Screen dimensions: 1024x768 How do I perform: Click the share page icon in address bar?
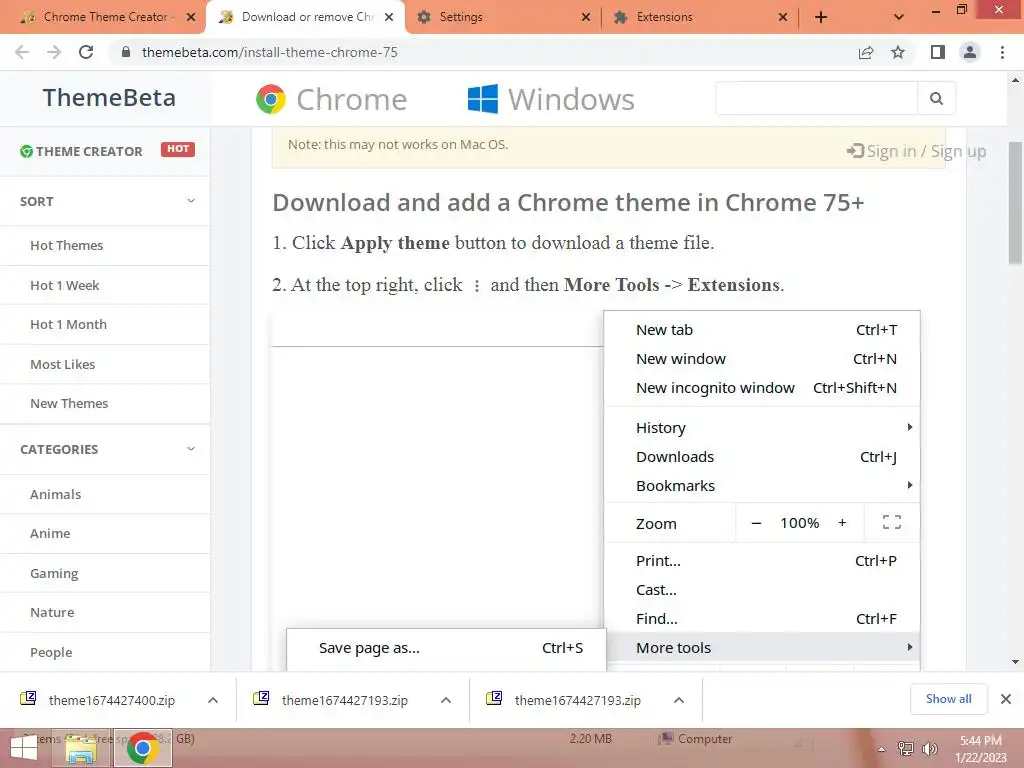(x=866, y=52)
